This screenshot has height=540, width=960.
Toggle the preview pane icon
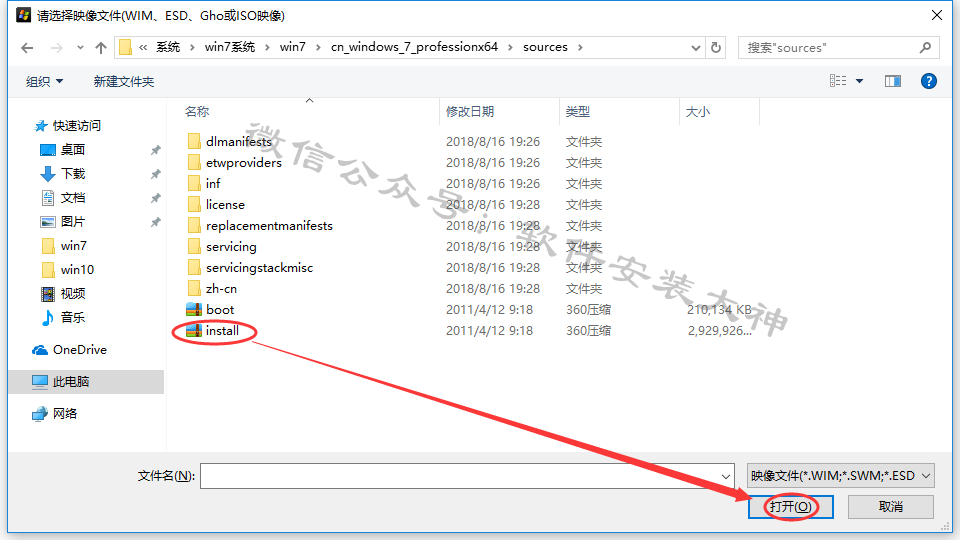point(893,81)
